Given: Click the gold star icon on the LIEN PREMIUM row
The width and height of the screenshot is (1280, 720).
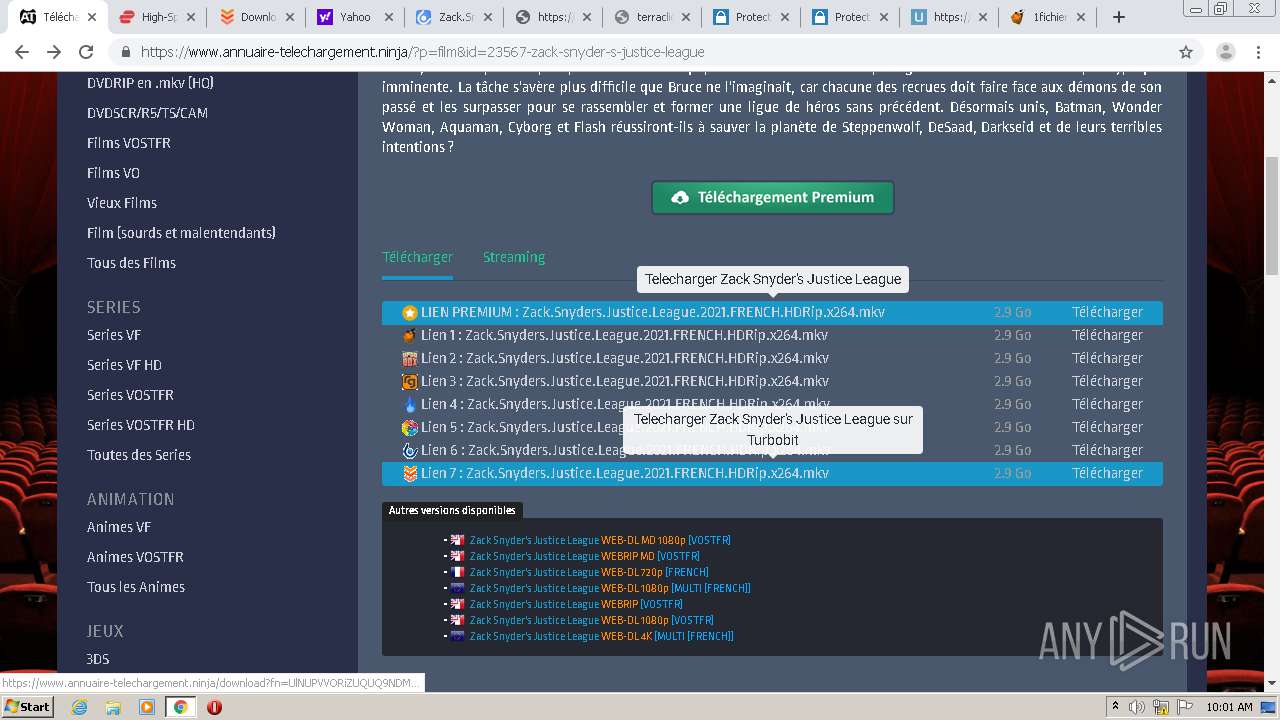Looking at the screenshot, I should pos(410,313).
